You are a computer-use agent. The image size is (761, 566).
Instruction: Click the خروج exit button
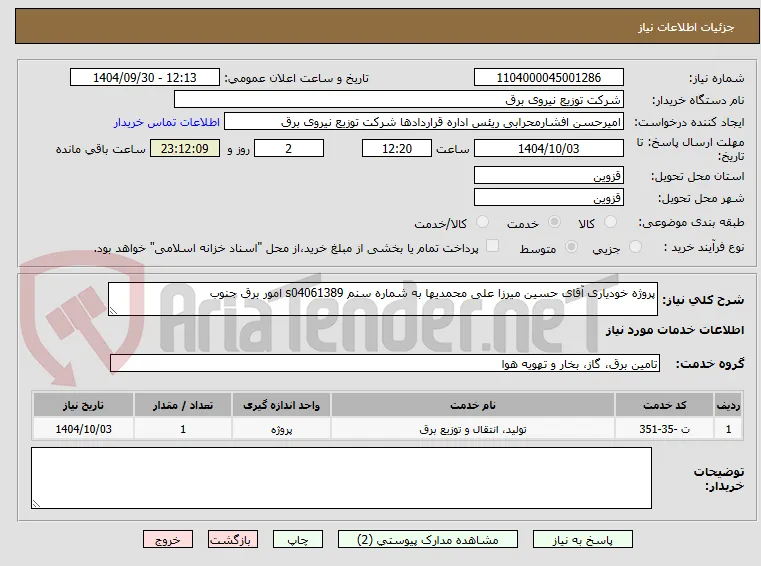[168, 540]
